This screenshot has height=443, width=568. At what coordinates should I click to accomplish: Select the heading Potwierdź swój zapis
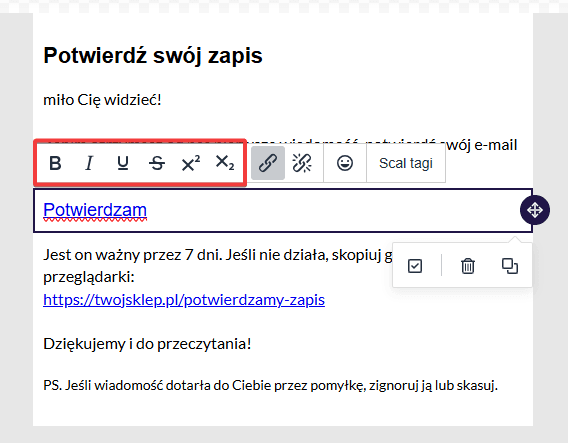(x=153, y=56)
